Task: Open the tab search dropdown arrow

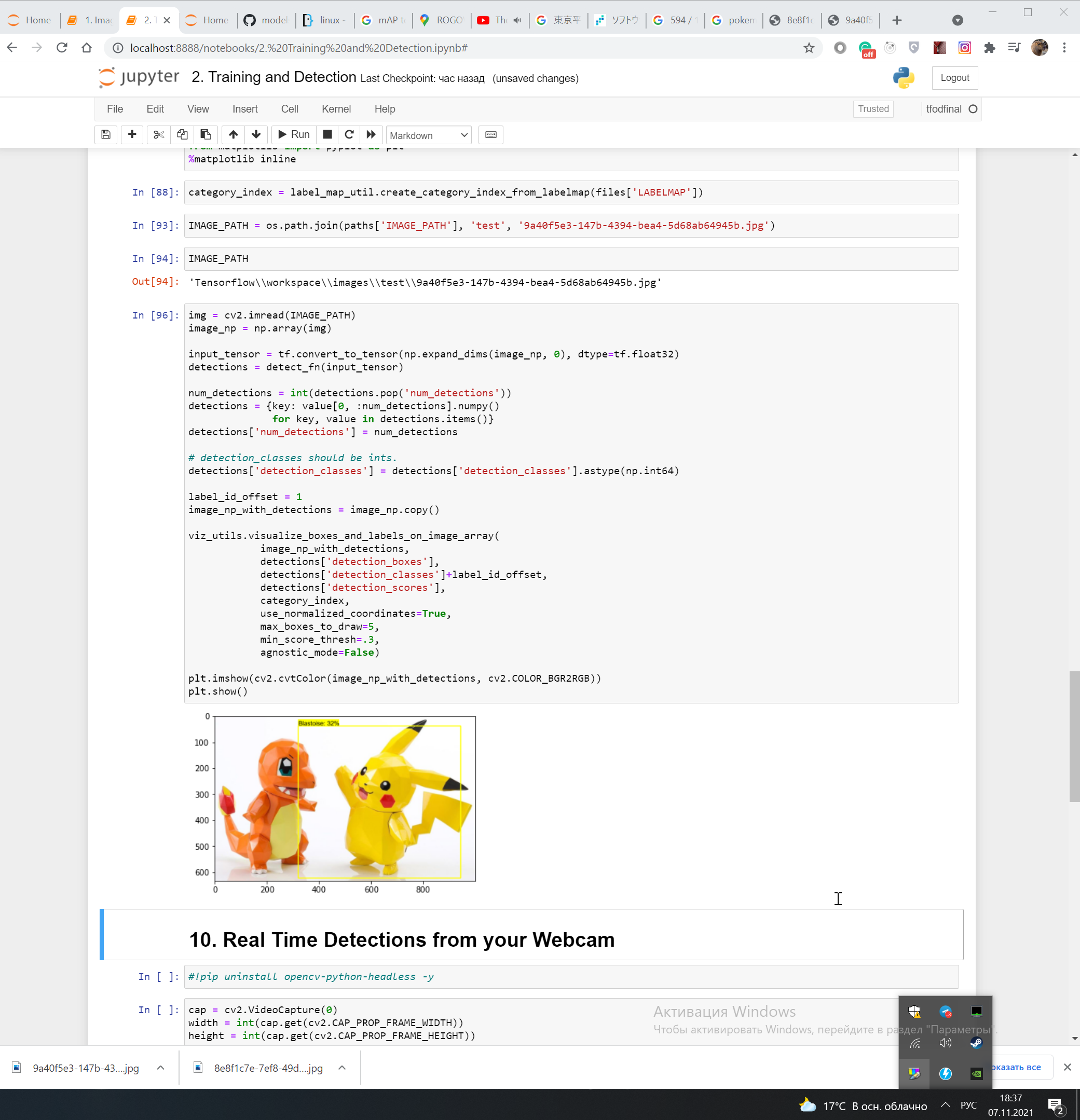Action: [x=958, y=21]
